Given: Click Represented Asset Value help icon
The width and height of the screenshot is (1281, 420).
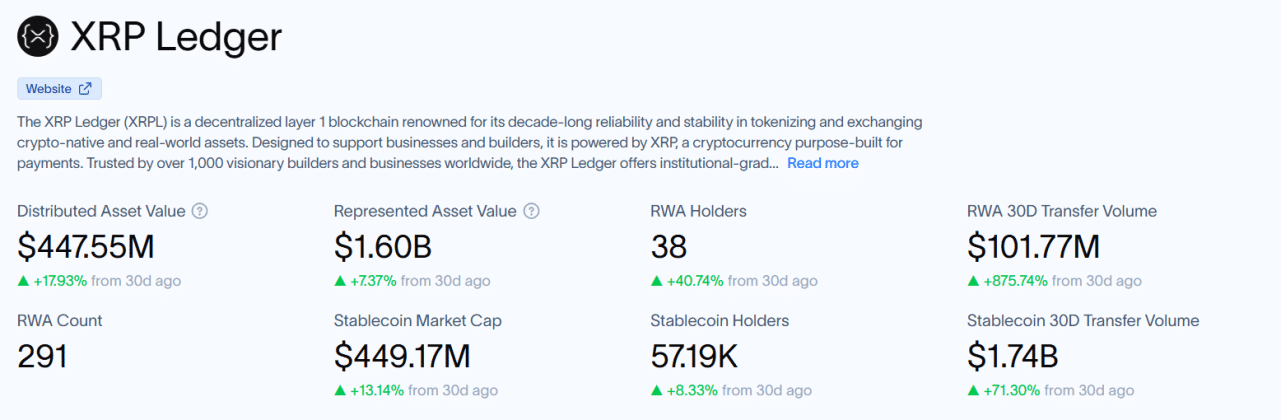Looking at the screenshot, I should (531, 211).
